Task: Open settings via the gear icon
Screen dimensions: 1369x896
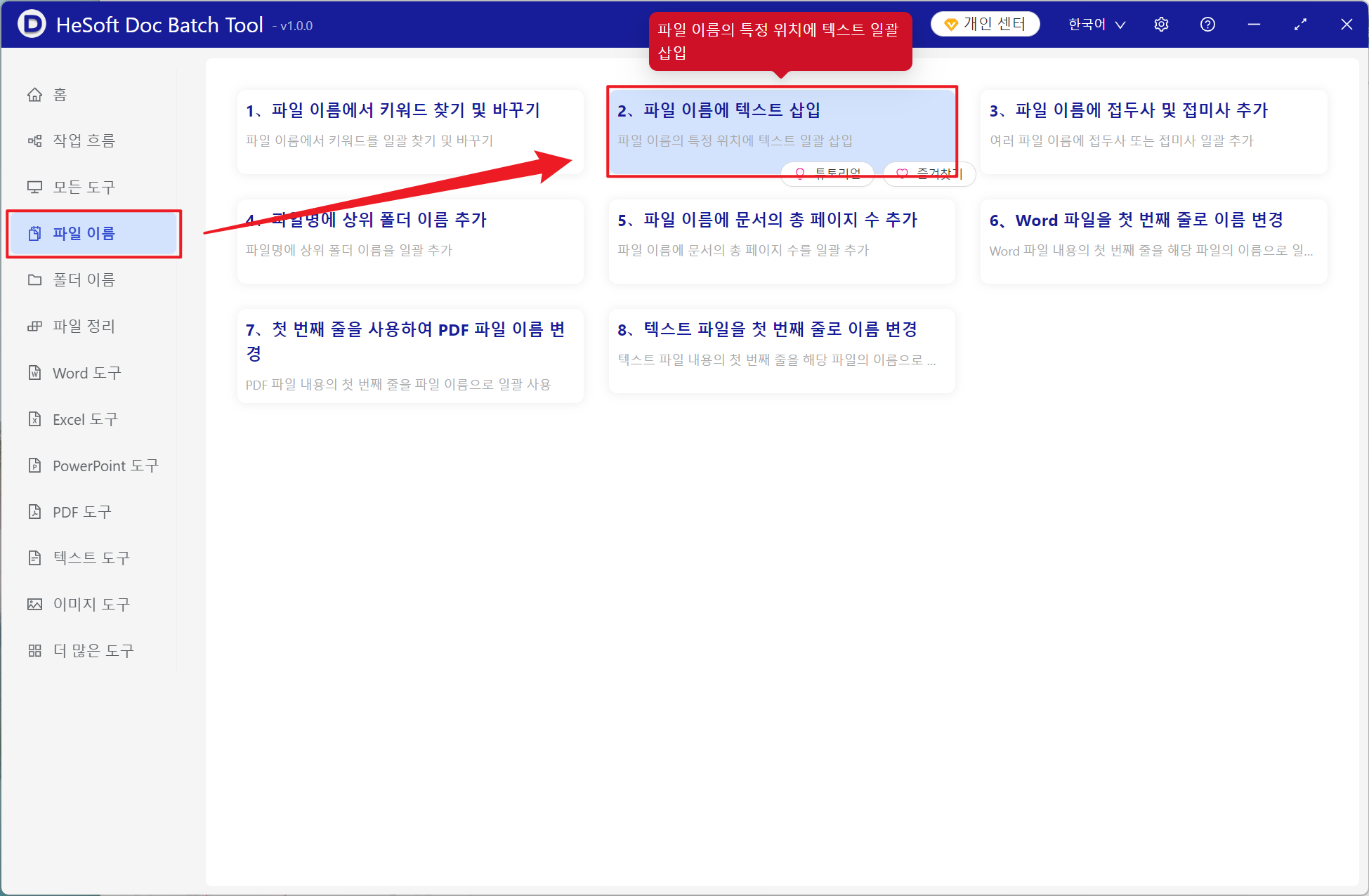Action: pos(1161,25)
